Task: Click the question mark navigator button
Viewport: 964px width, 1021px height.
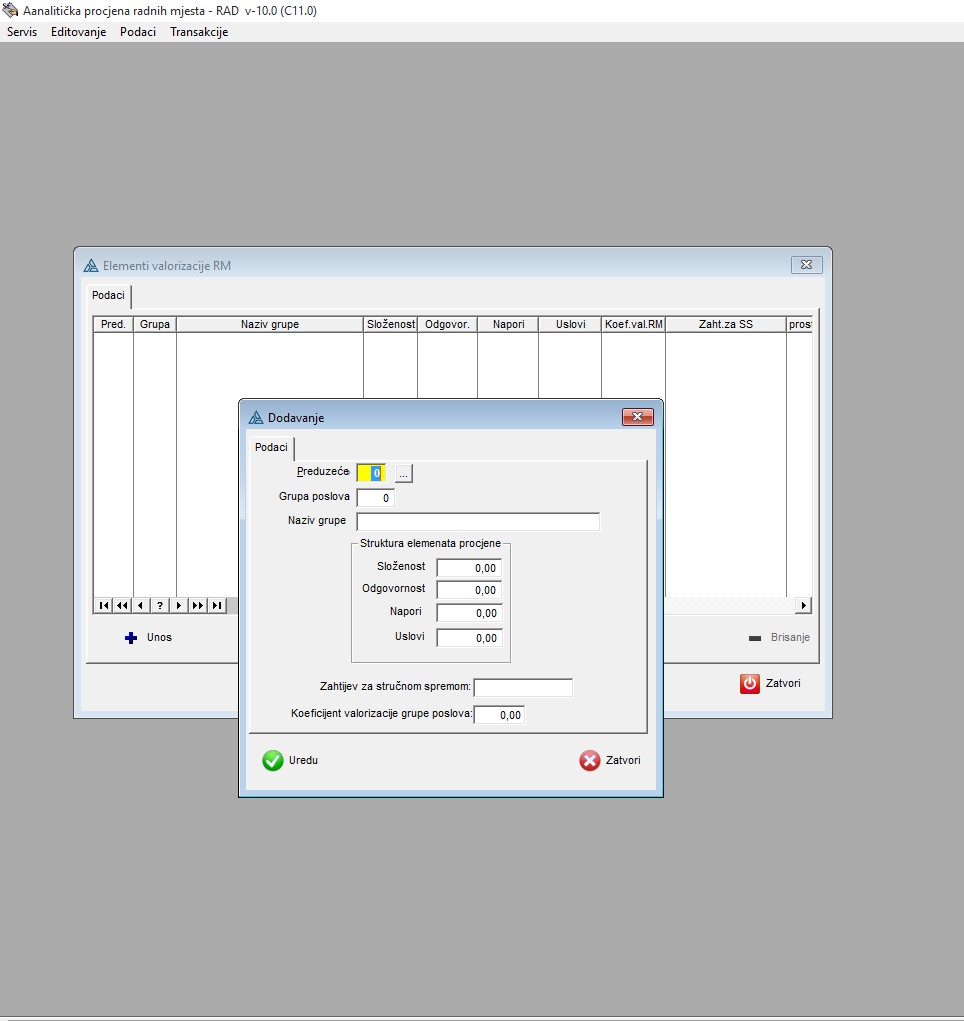Action: click(x=159, y=605)
